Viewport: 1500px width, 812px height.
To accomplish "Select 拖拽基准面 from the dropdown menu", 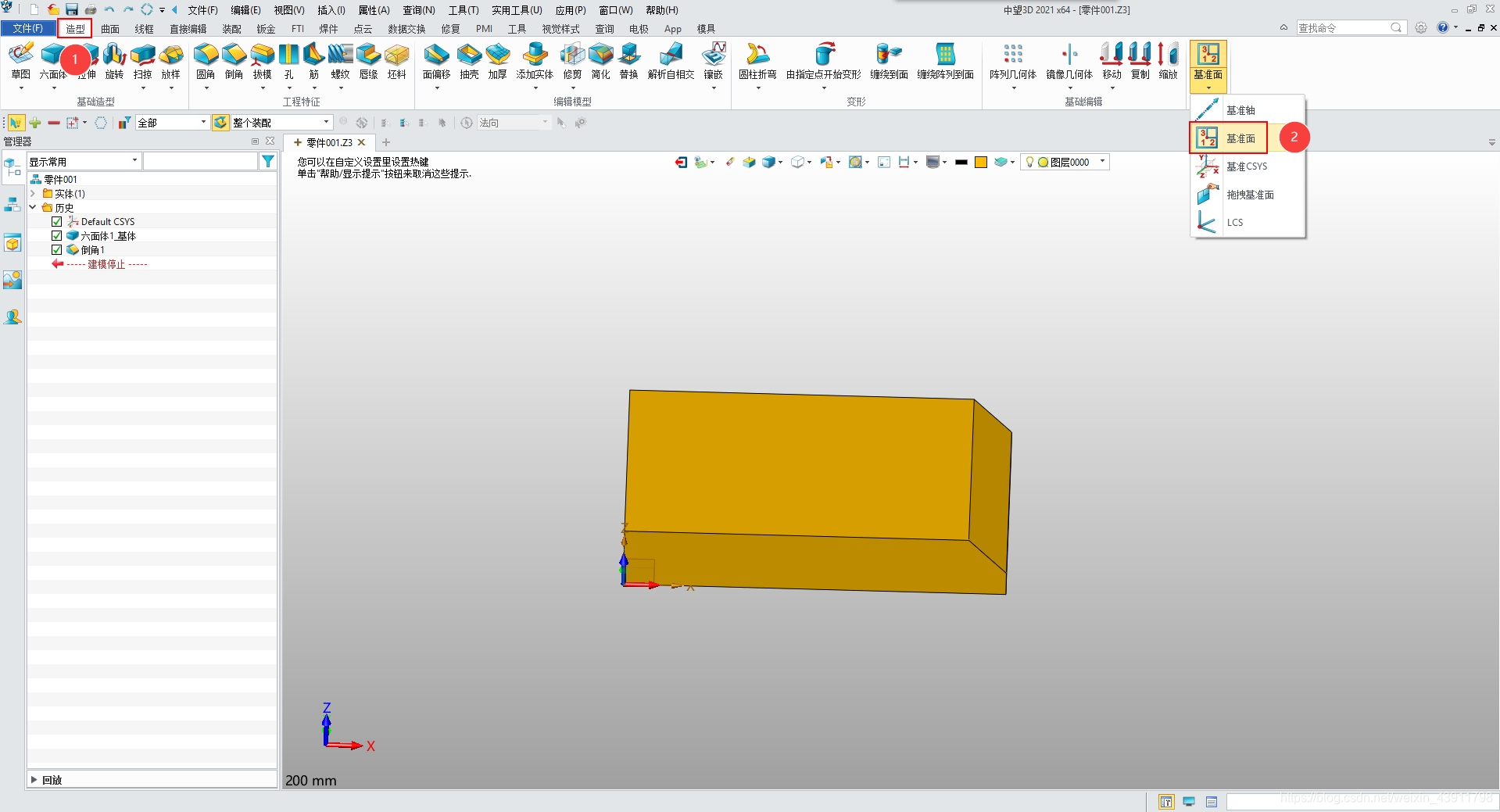I will 1248,195.
